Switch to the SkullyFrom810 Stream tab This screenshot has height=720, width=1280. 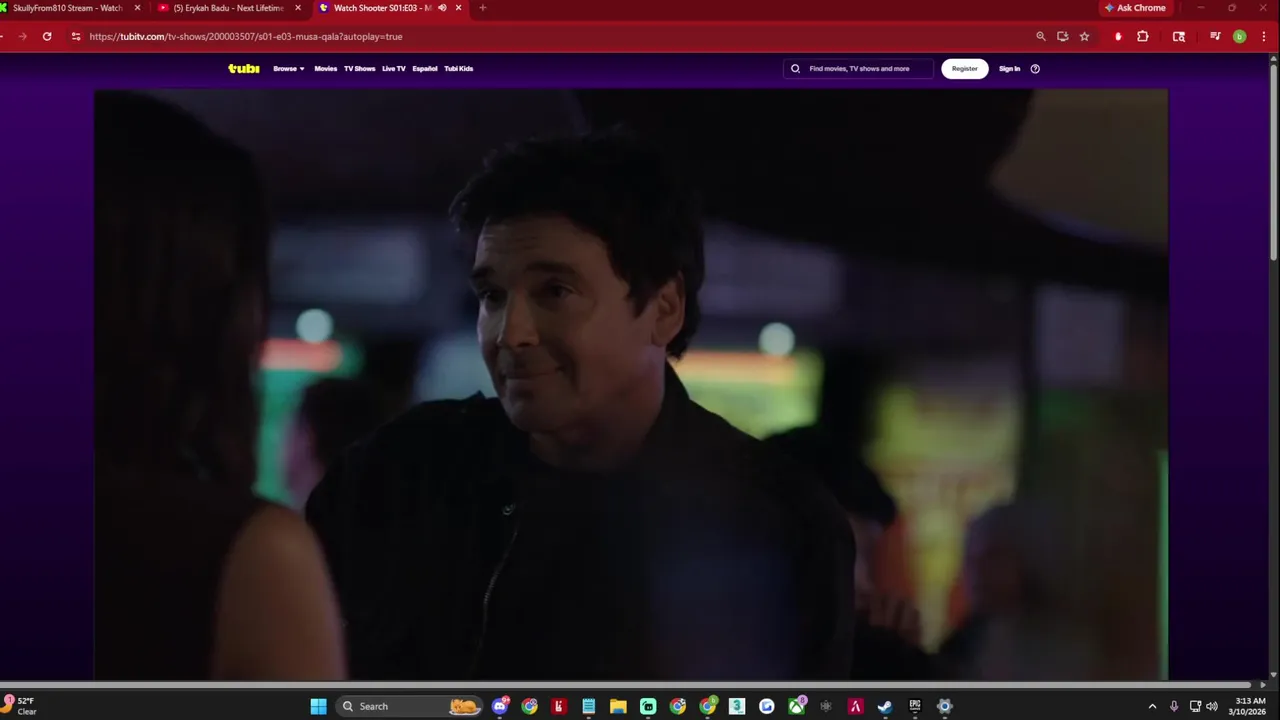[x=70, y=8]
